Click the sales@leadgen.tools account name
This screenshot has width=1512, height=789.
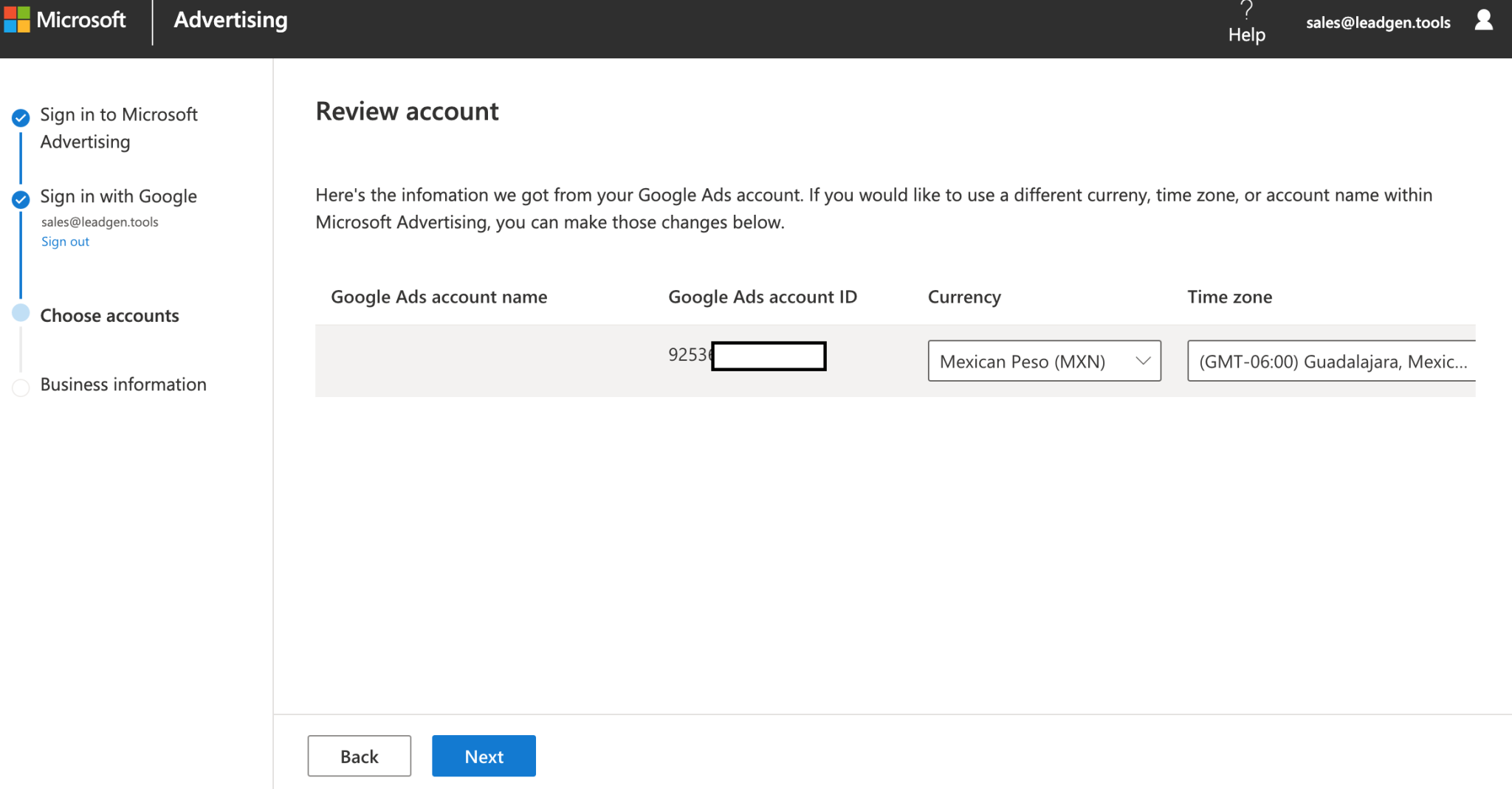[x=1378, y=21]
